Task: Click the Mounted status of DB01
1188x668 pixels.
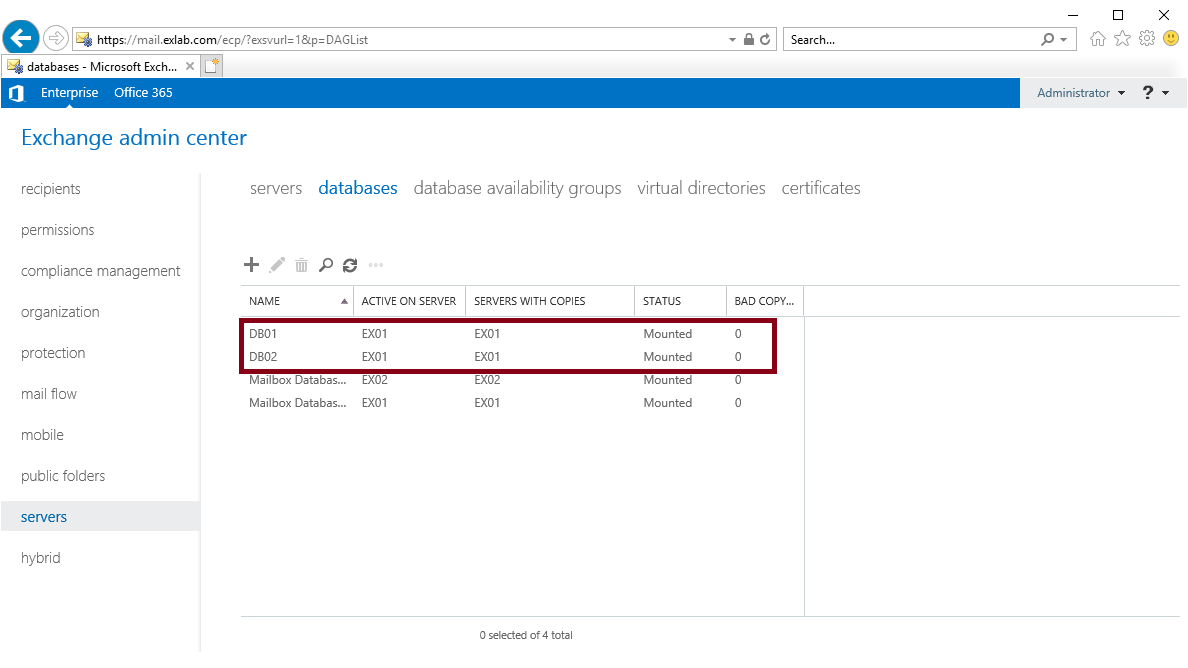Action: click(x=667, y=334)
